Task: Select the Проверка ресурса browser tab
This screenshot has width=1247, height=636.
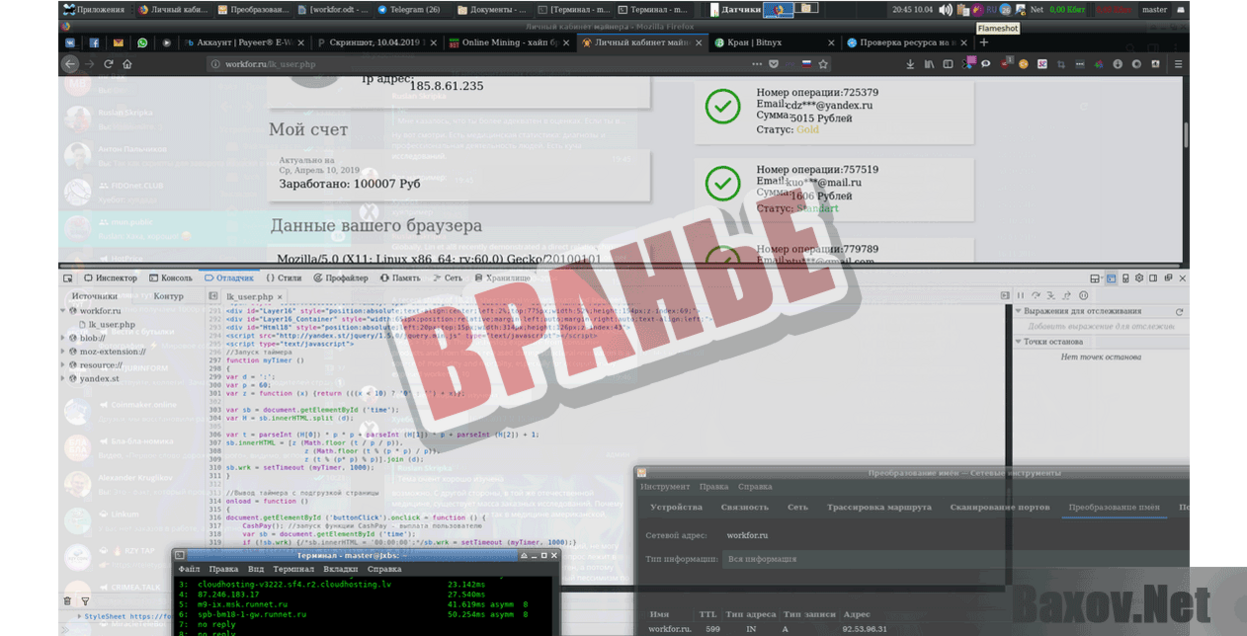Action: tap(910, 43)
